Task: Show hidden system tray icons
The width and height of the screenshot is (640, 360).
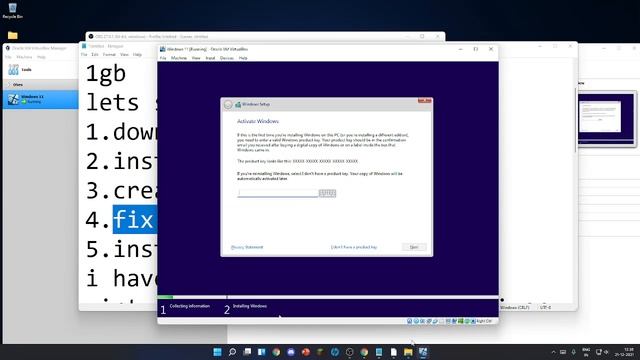Action: [553, 352]
